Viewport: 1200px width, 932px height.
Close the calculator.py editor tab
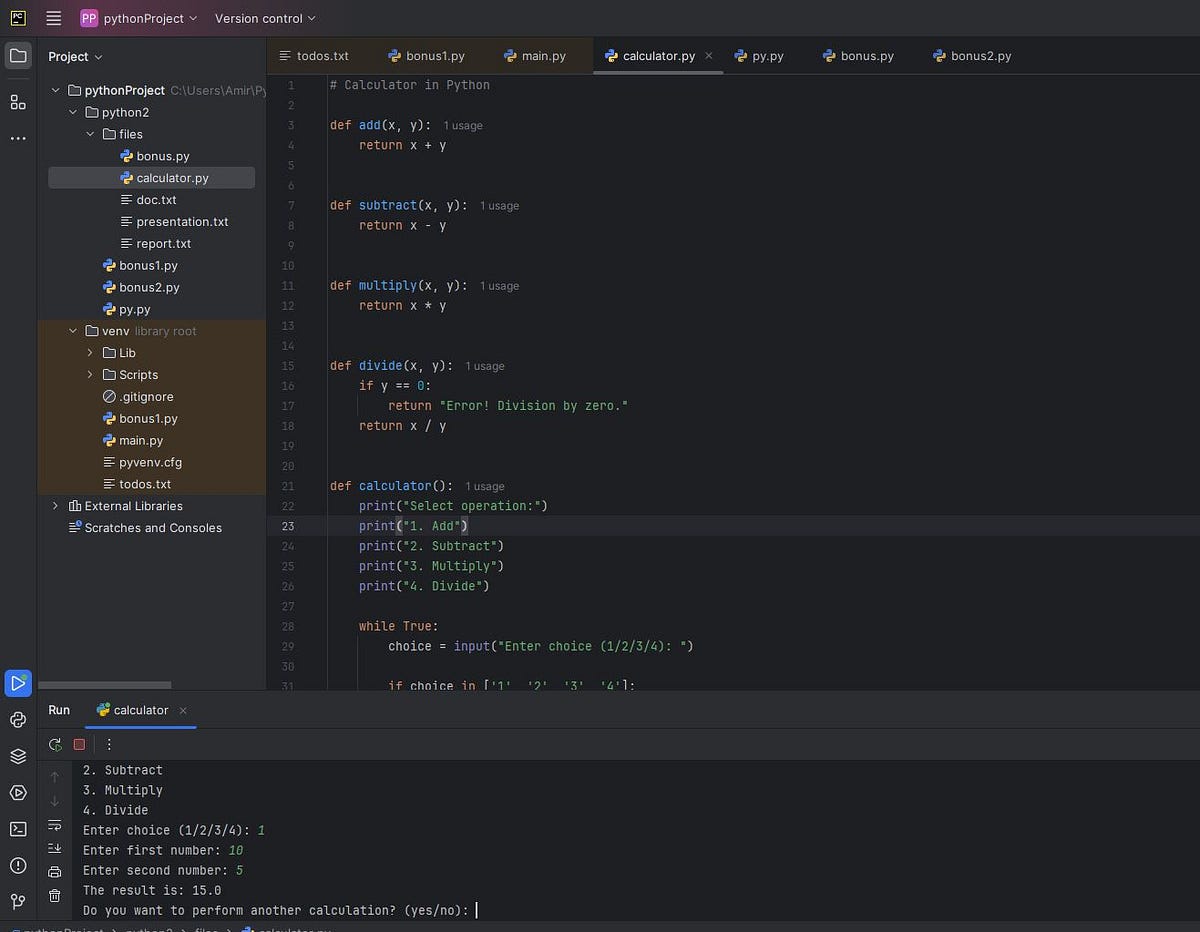pyautogui.click(x=709, y=56)
